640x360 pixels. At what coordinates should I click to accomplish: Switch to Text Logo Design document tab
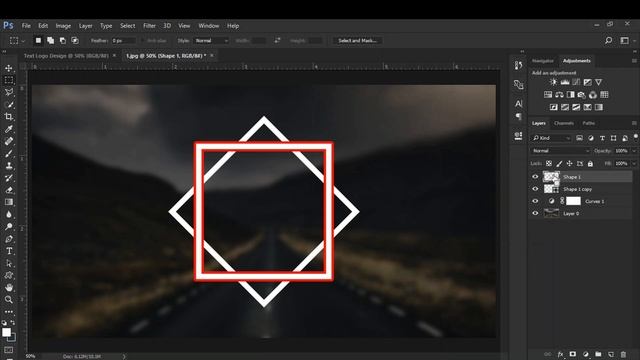click(66, 56)
